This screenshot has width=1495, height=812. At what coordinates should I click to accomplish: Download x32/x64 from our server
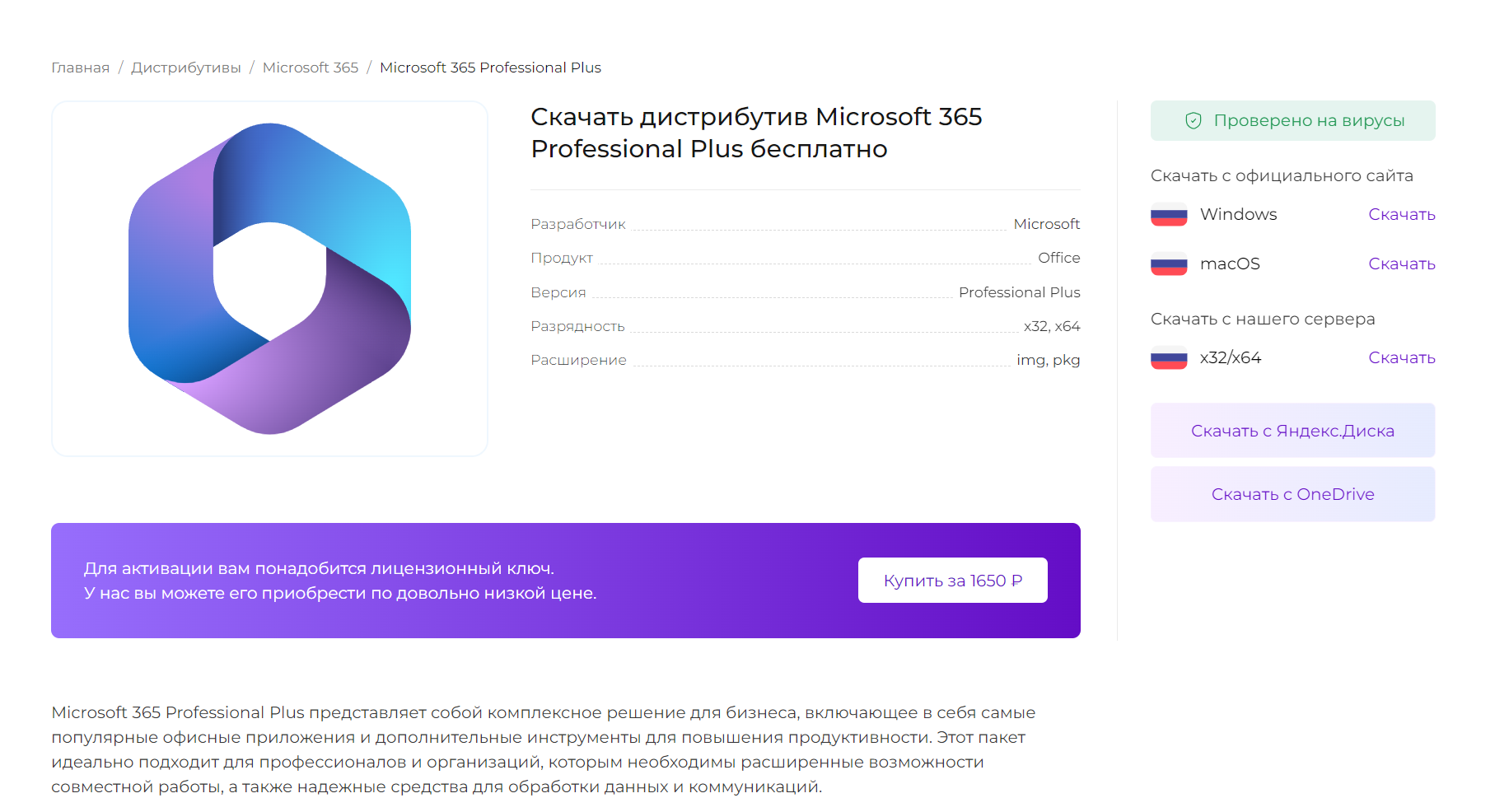tap(1402, 357)
